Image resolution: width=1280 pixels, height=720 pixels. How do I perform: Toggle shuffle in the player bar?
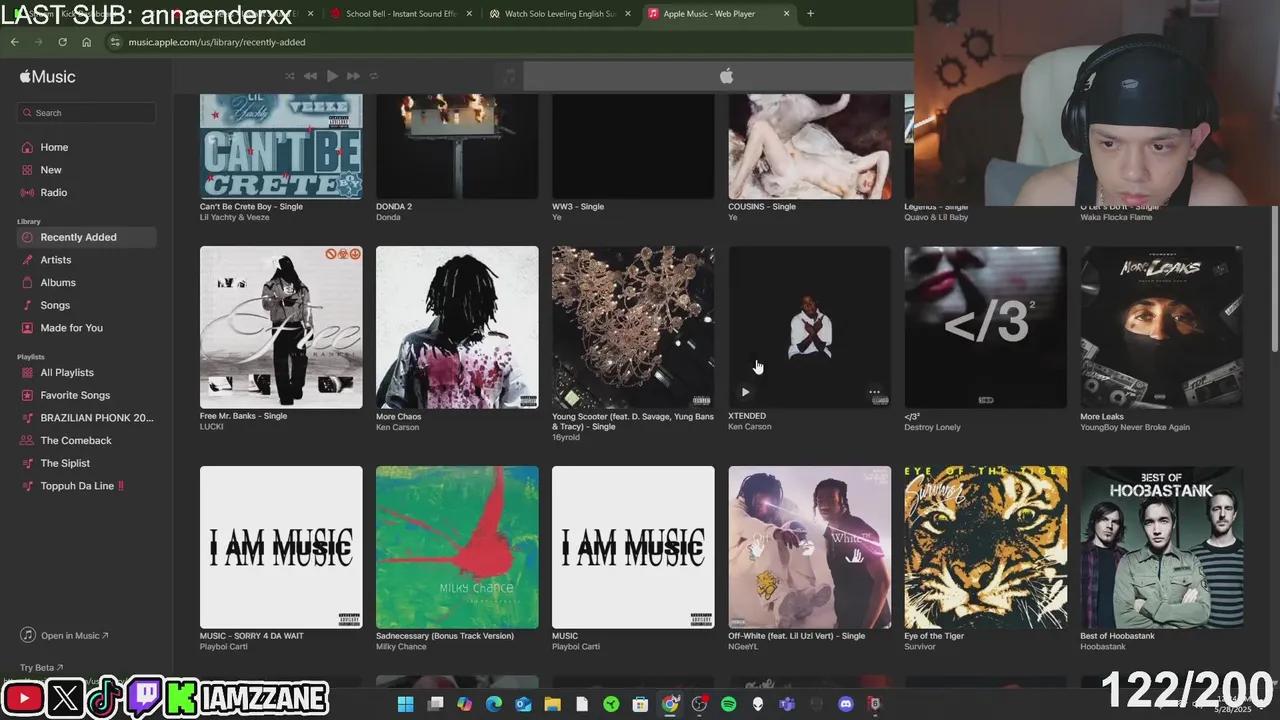(290, 76)
